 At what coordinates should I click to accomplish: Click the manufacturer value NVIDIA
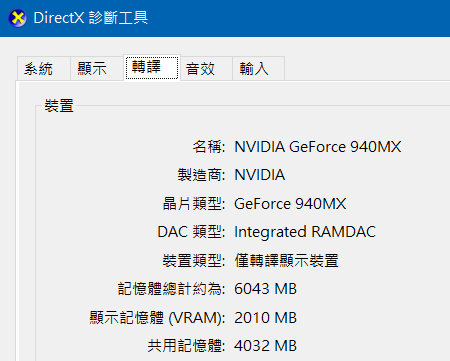[x=260, y=175]
